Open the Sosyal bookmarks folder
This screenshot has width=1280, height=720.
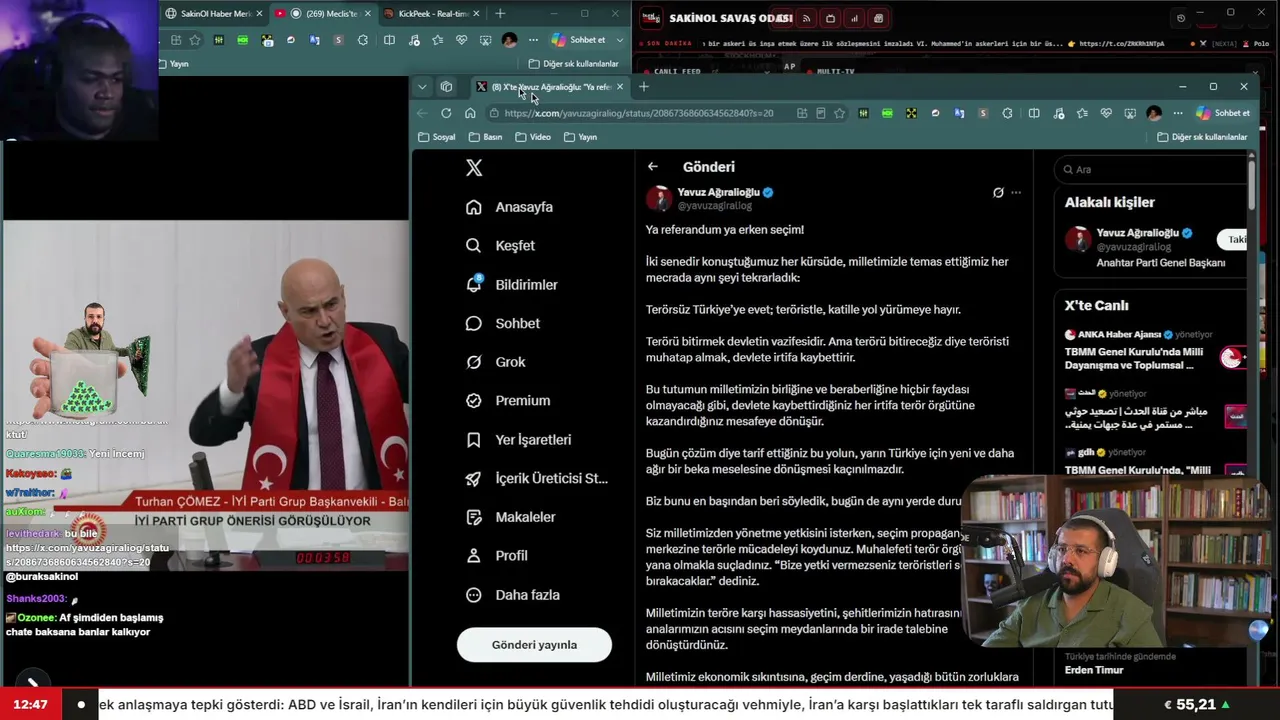(x=437, y=137)
